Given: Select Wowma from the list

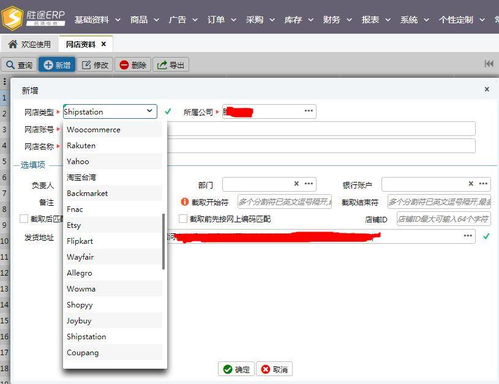Looking at the screenshot, I should pos(114,289).
